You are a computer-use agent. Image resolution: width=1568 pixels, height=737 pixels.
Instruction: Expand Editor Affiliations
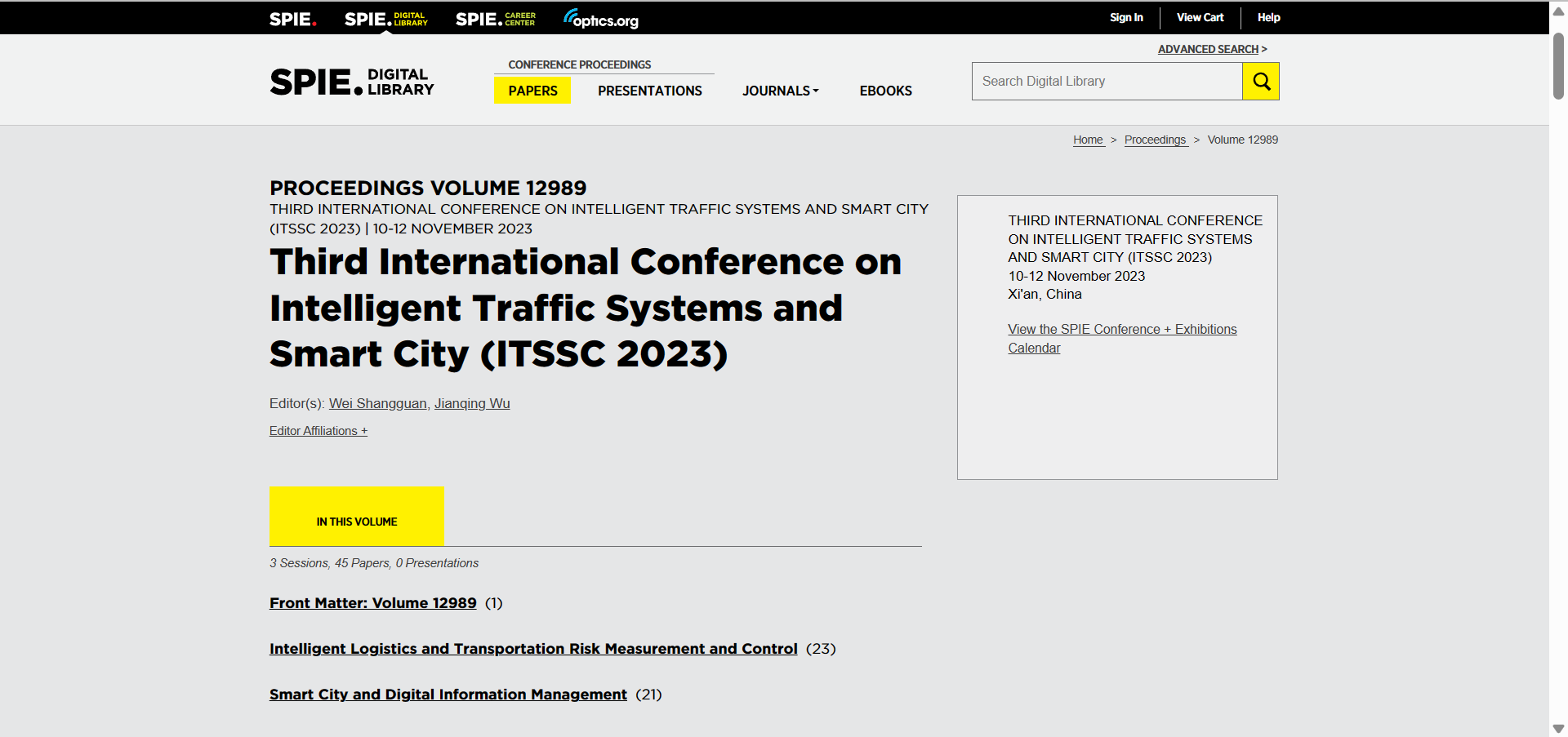point(318,431)
